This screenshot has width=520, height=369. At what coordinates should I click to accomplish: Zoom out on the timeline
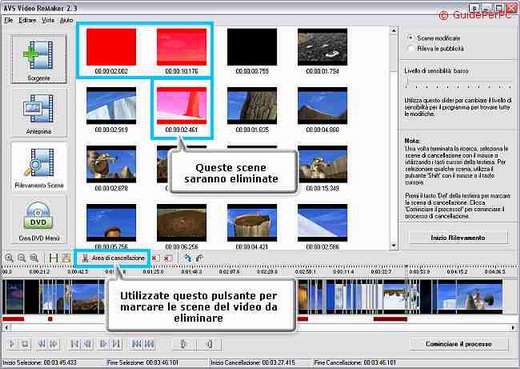click(x=22, y=258)
